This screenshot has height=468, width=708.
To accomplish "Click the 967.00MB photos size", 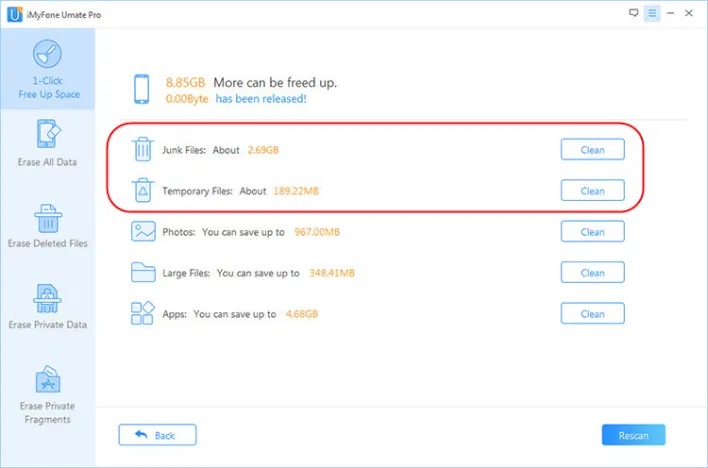I will [317, 232].
